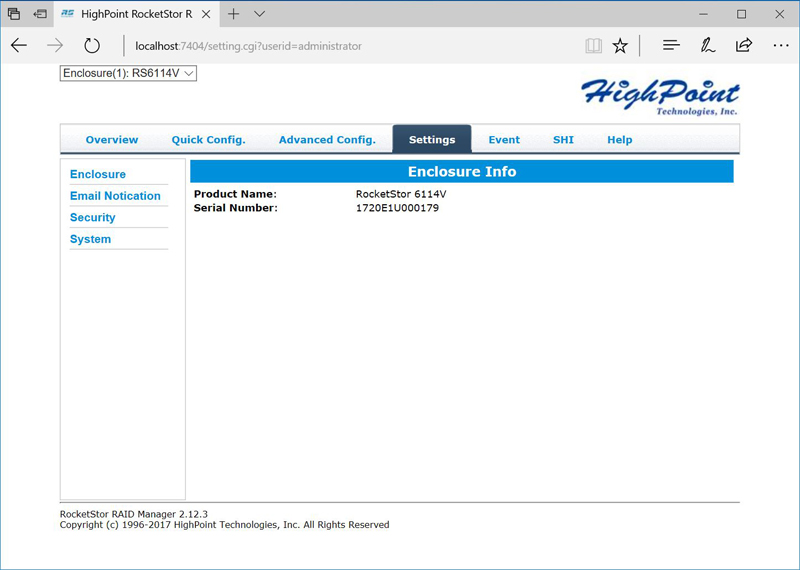Open the System sidebar link
800x570 pixels.
click(x=90, y=240)
